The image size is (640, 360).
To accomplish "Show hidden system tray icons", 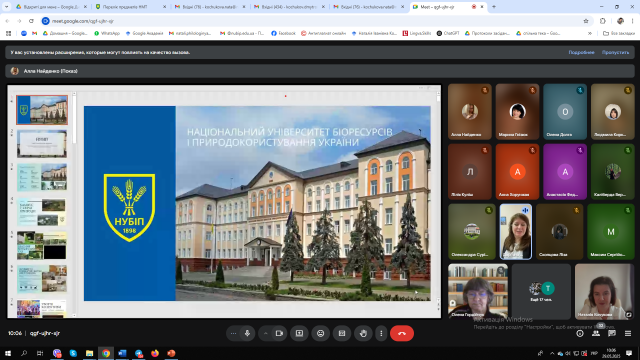I will pyautogui.click(x=552, y=353).
